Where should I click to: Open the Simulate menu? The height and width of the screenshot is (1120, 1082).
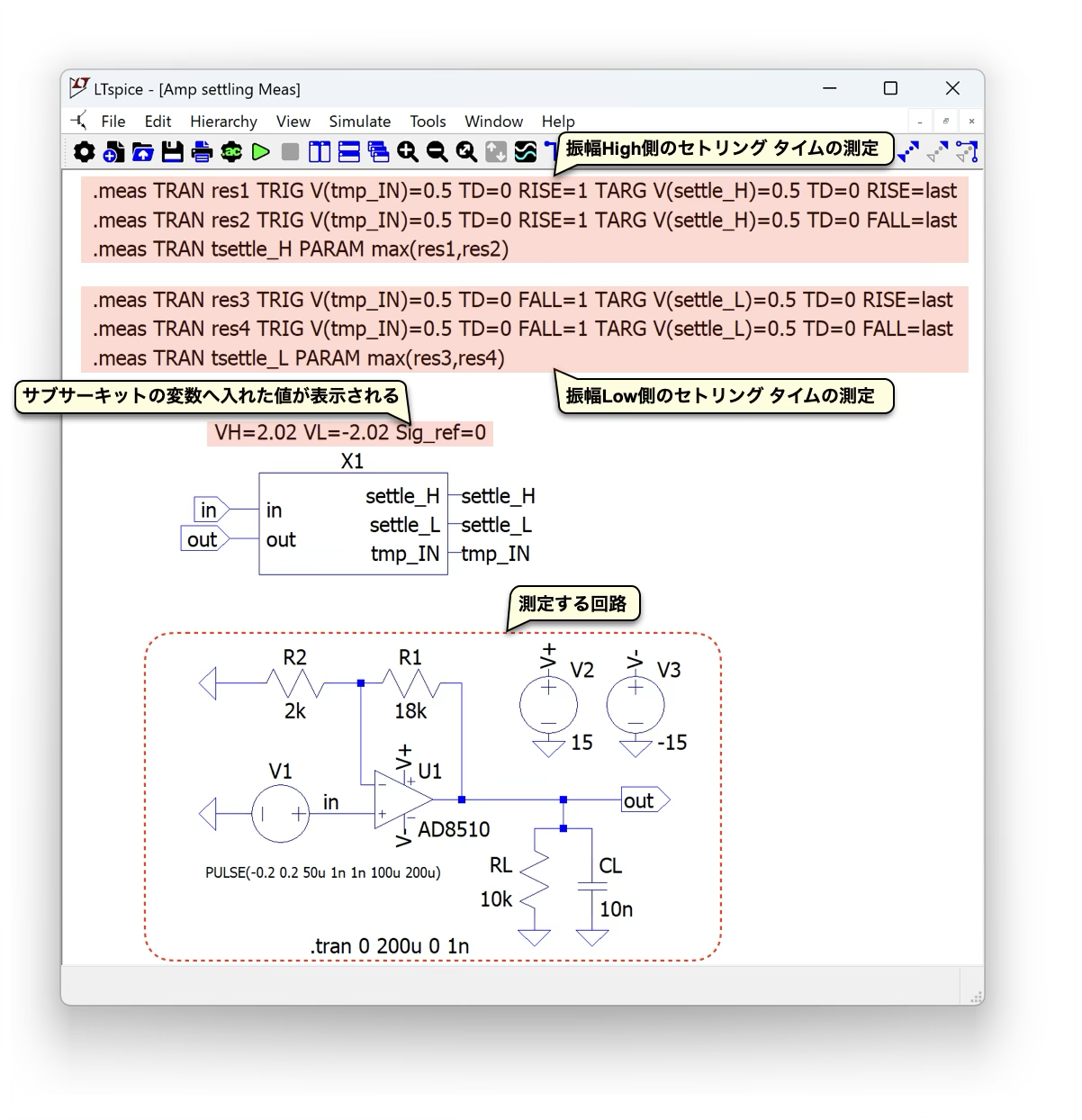pos(360,122)
